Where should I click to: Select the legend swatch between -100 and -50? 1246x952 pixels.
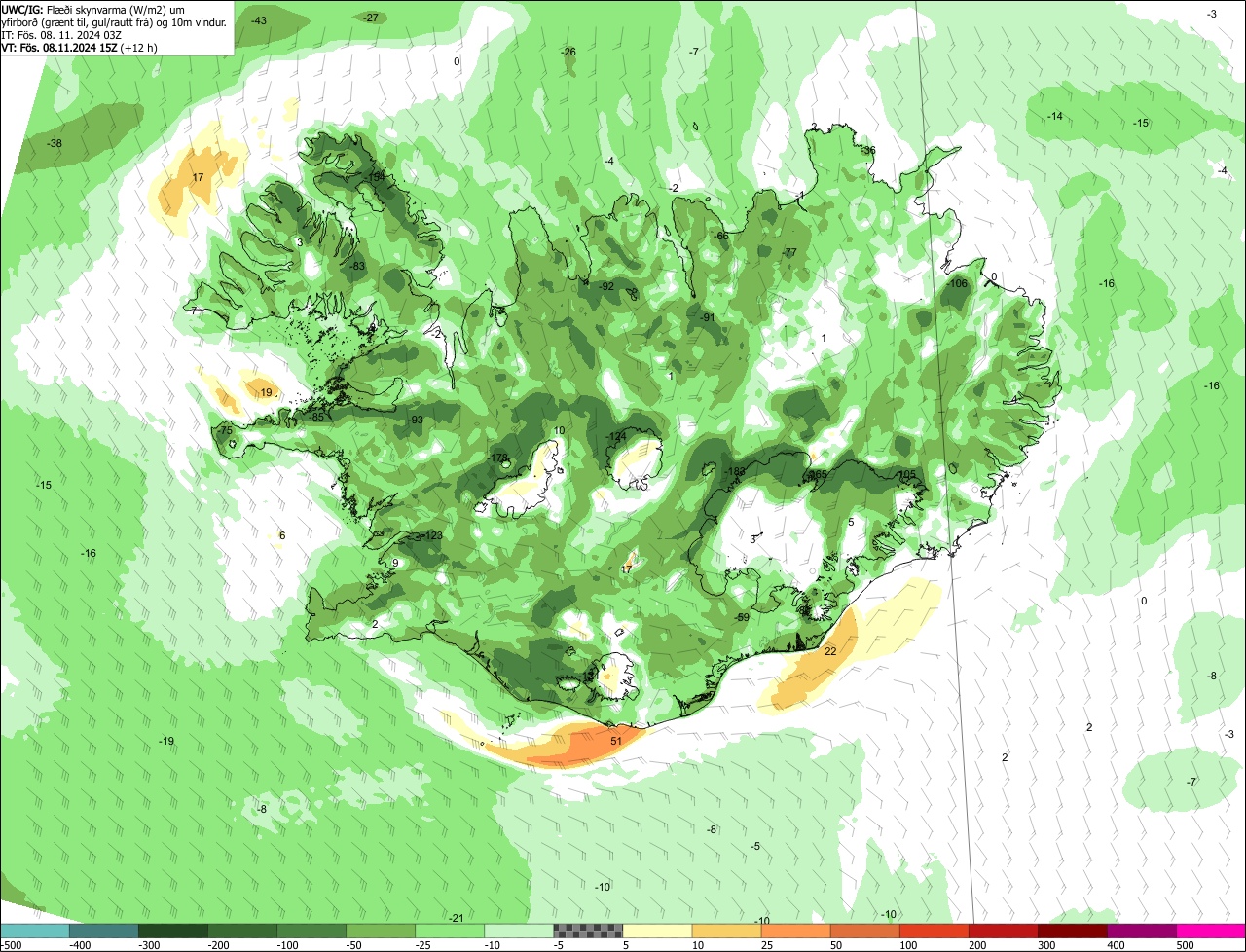click(x=311, y=931)
